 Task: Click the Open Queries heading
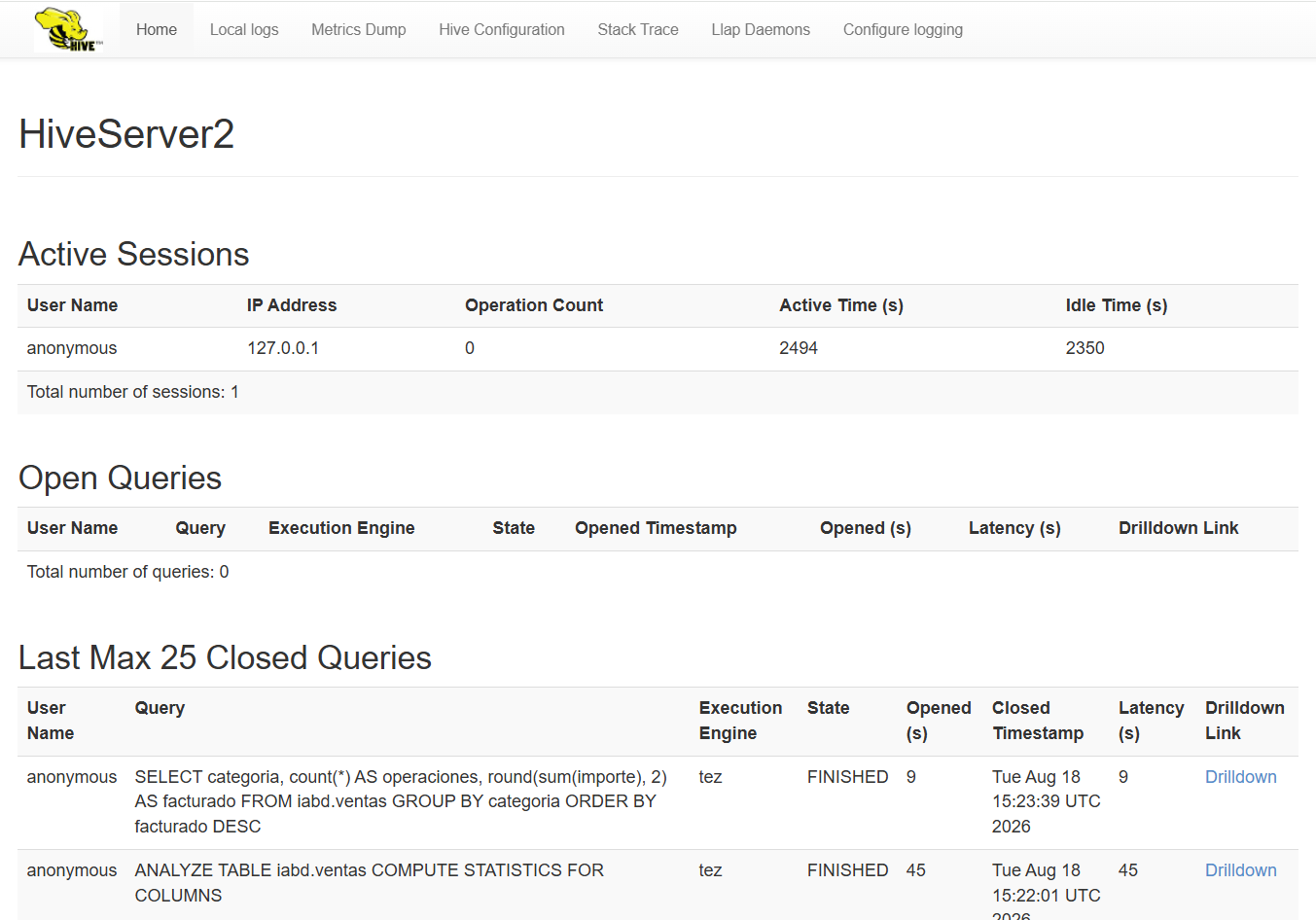[x=121, y=478]
